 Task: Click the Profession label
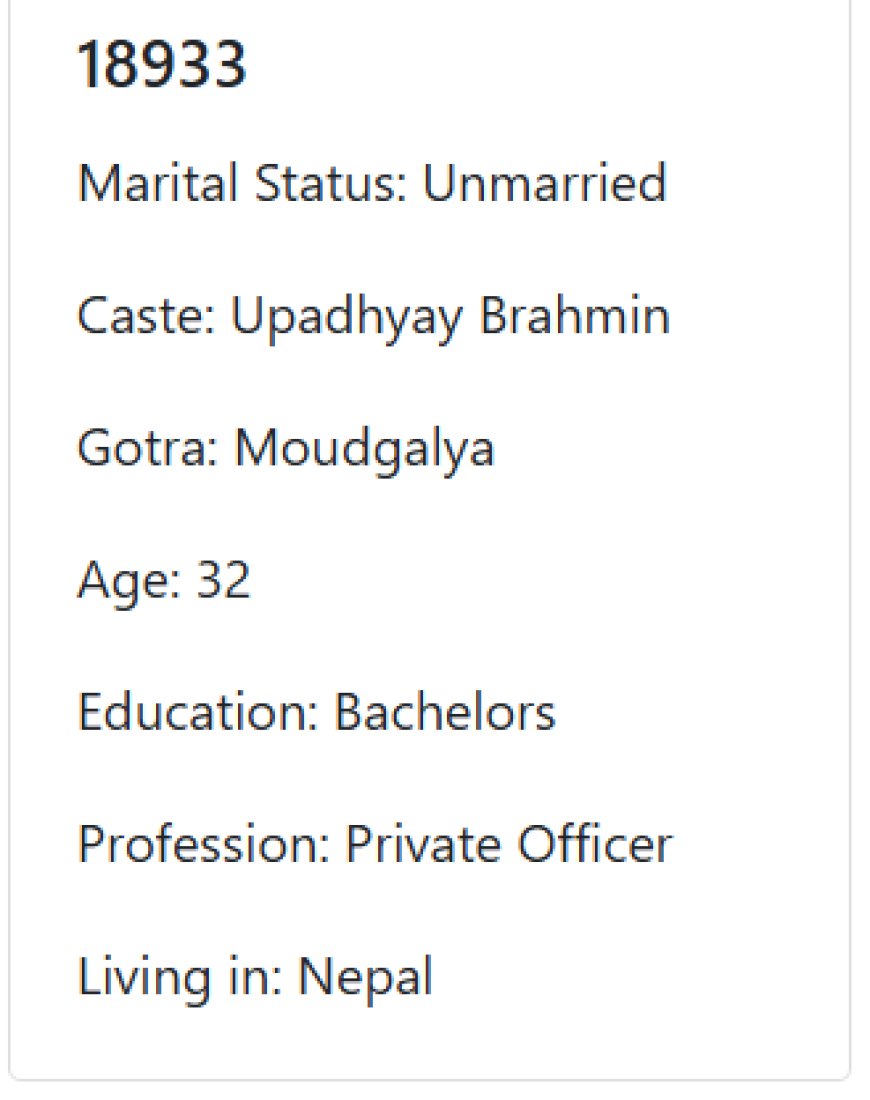coord(203,844)
